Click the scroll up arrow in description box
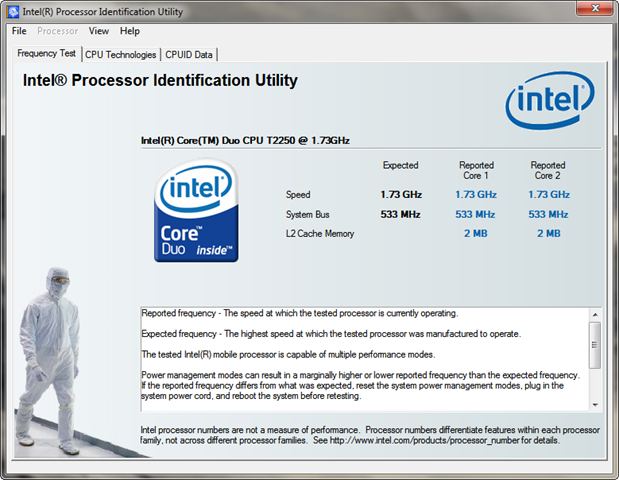Image resolution: width=619 pixels, height=480 pixels. [595, 315]
